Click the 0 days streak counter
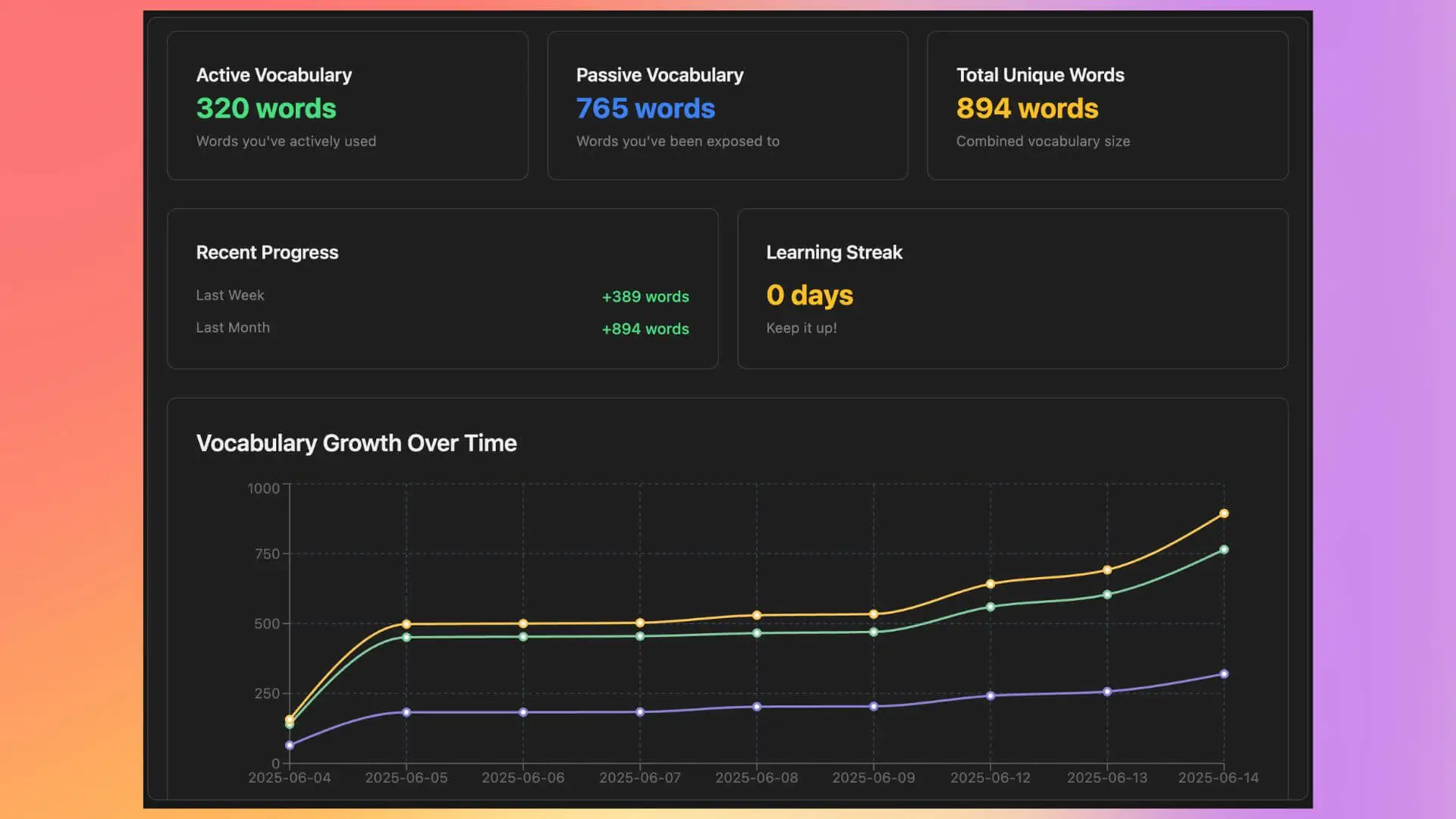Image resolution: width=1456 pixels, height=819 pixels. [x=810, y=296]
